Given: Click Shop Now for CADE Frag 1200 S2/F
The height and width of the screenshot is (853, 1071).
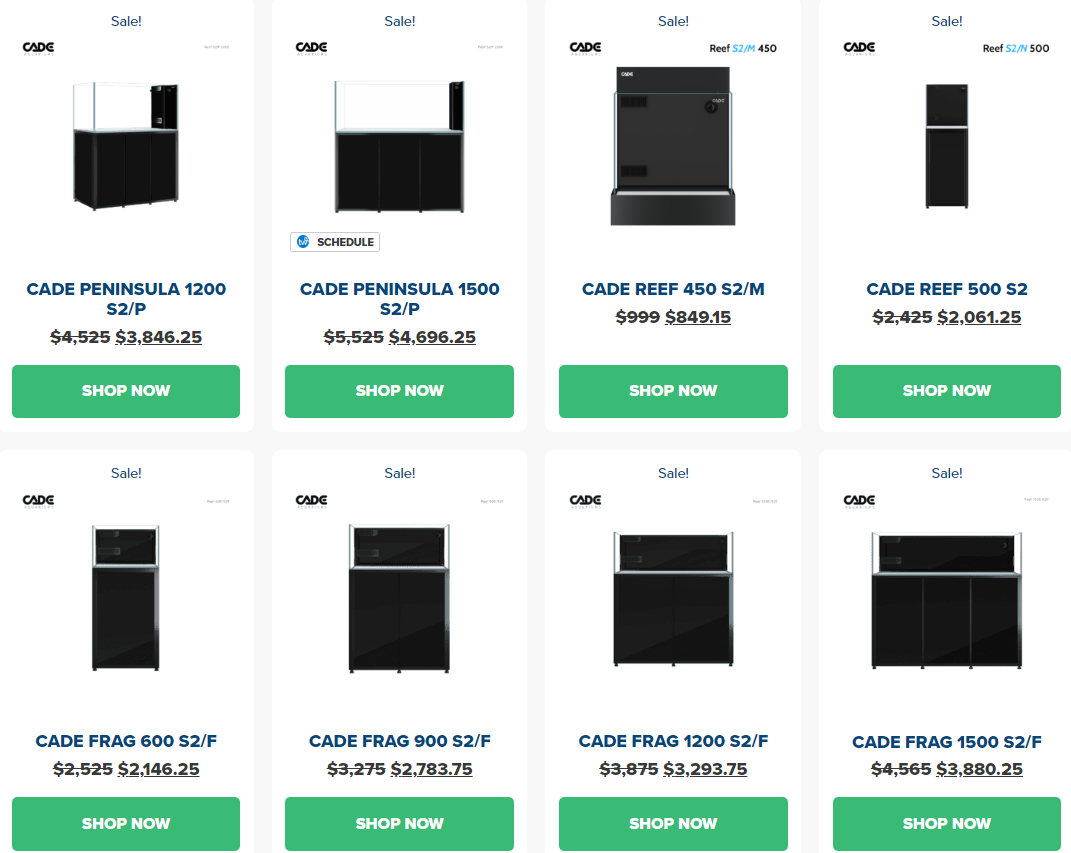Looking at the screenshot, I should coord(673,823).
